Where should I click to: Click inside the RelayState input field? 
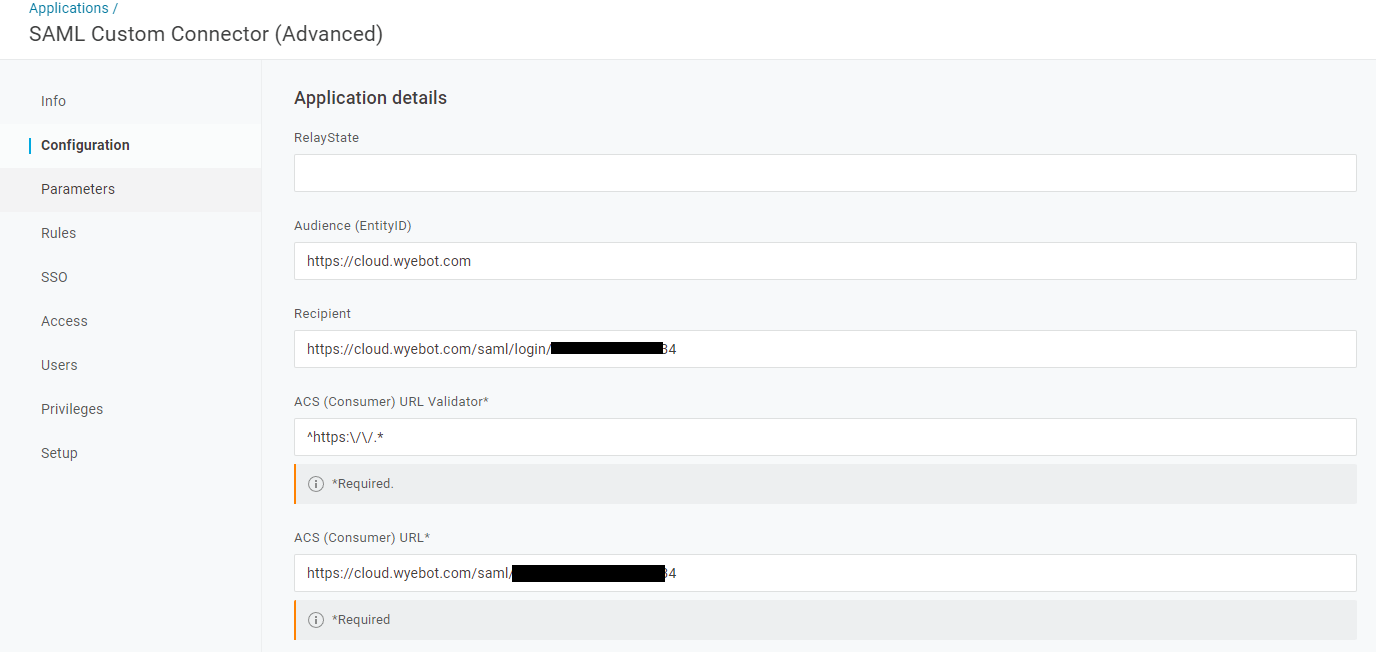[824, 173]
